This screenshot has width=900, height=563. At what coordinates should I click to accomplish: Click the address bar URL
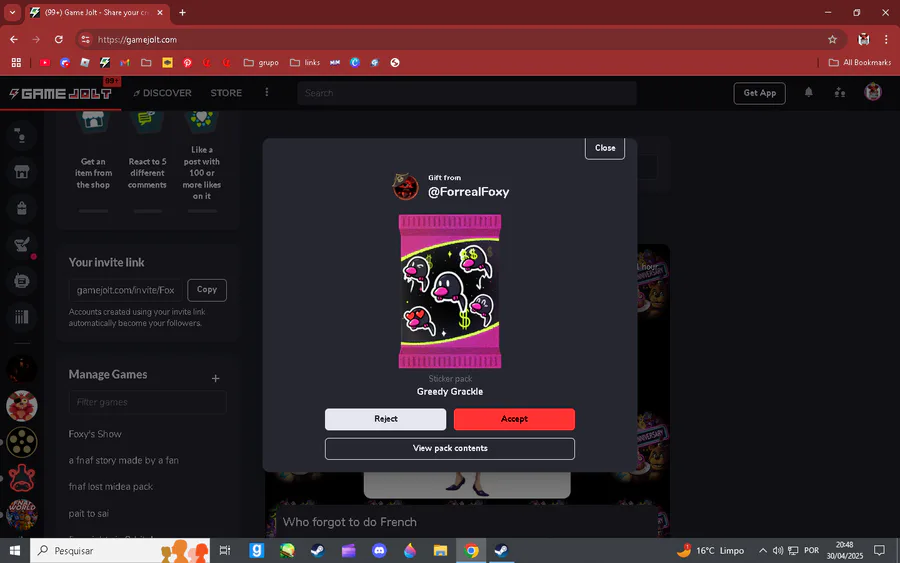pos(137,40)
